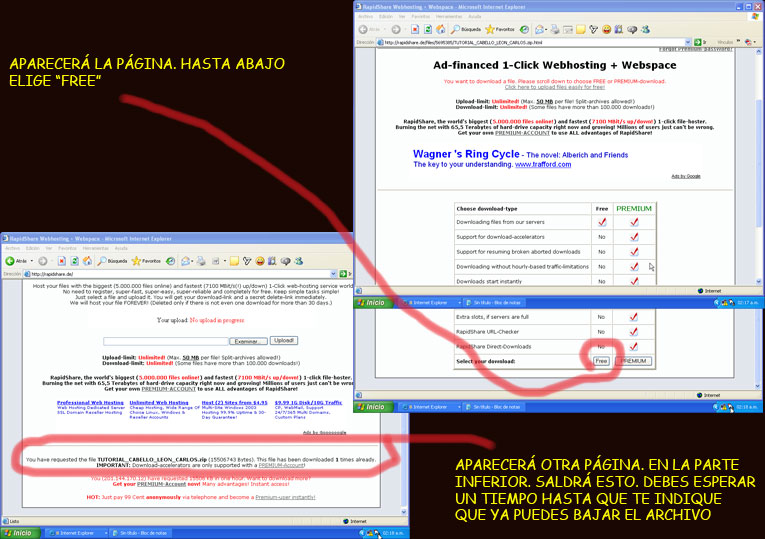Expand Edit button arrow in the rapidshare.de upload window
The height and width of the screenshot is (539, 765).
point(225,261)
